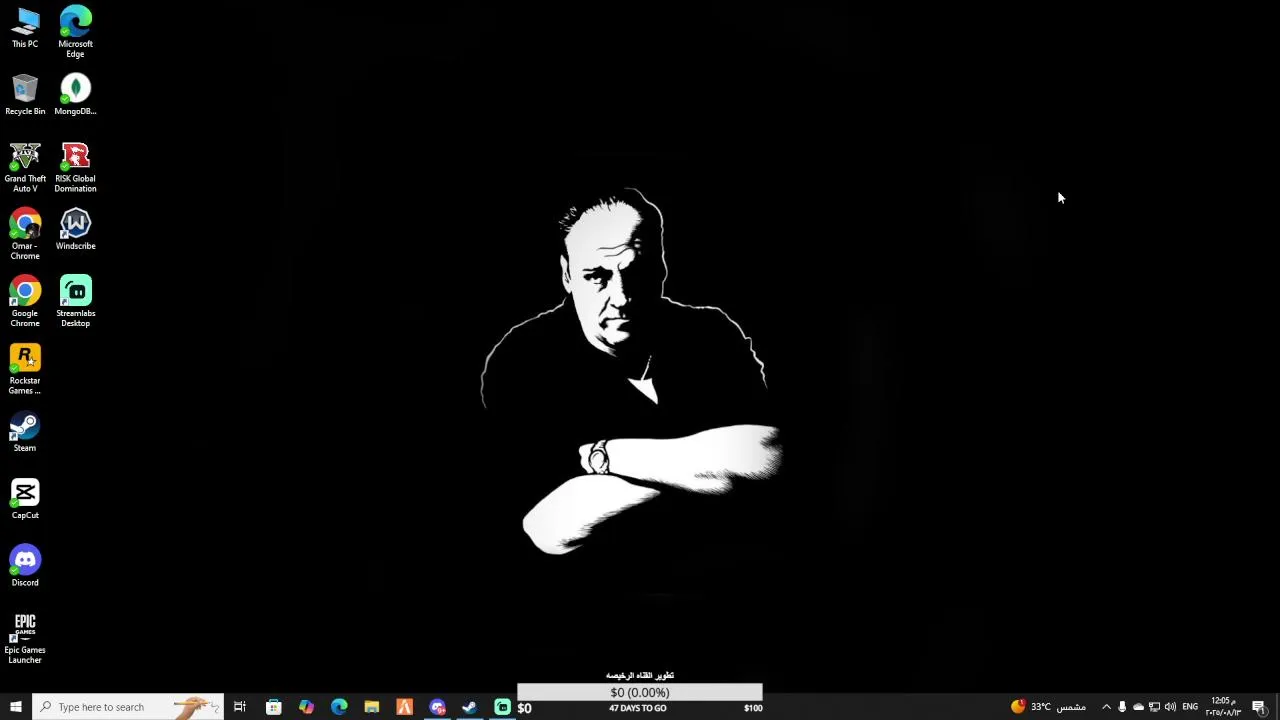The image size is (1280, 720).
Task: Select the Discord desktop shortcut
Action: [25, 566]
